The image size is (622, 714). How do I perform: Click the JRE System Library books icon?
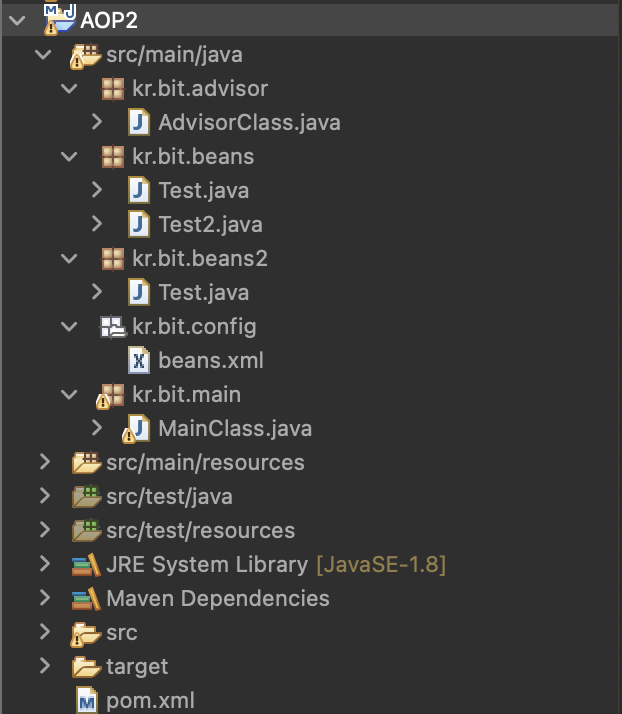[86, 565]
